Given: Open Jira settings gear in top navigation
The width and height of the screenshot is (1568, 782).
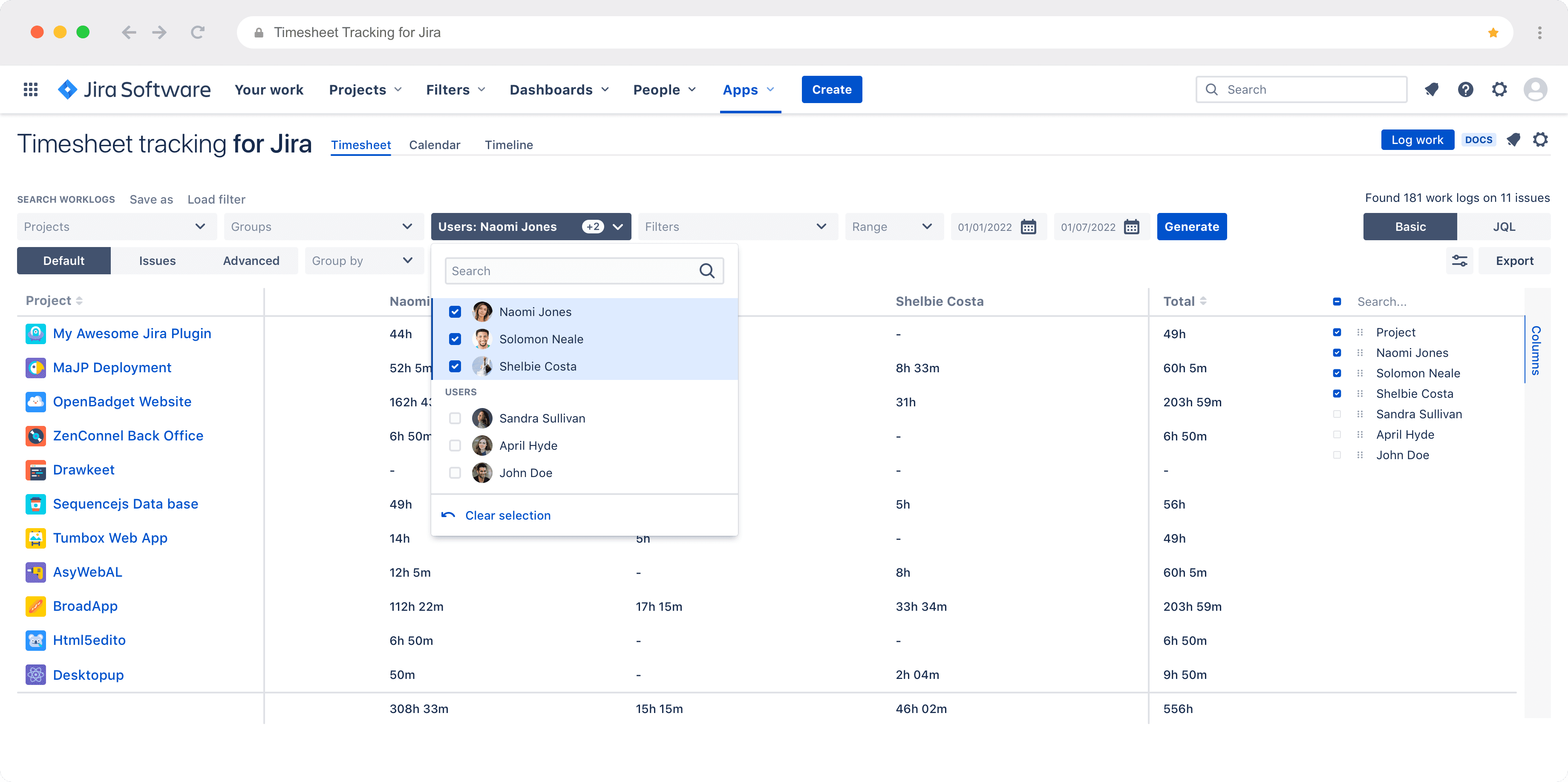Looking at the screenshot, I should [1499, 89].
